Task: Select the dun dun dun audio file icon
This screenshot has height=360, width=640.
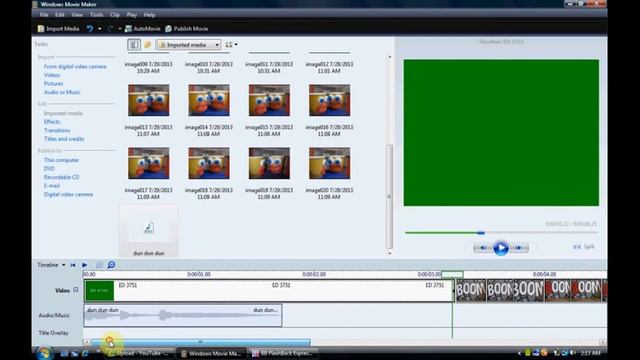Action: point(149,227)
